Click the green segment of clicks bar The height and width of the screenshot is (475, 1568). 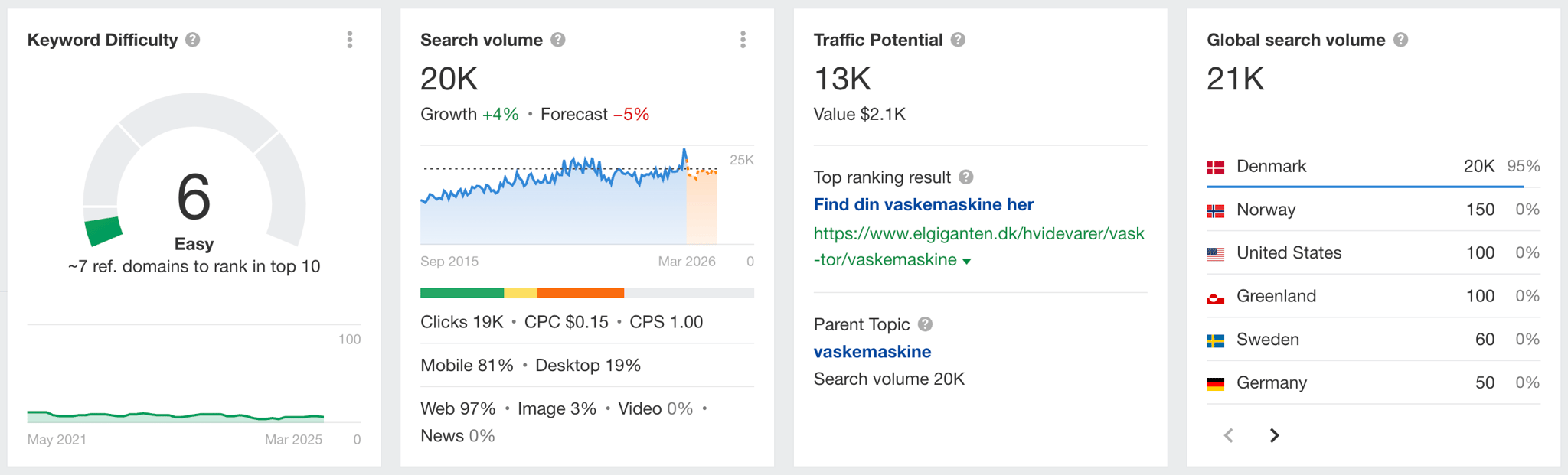(x=462, y=293)
